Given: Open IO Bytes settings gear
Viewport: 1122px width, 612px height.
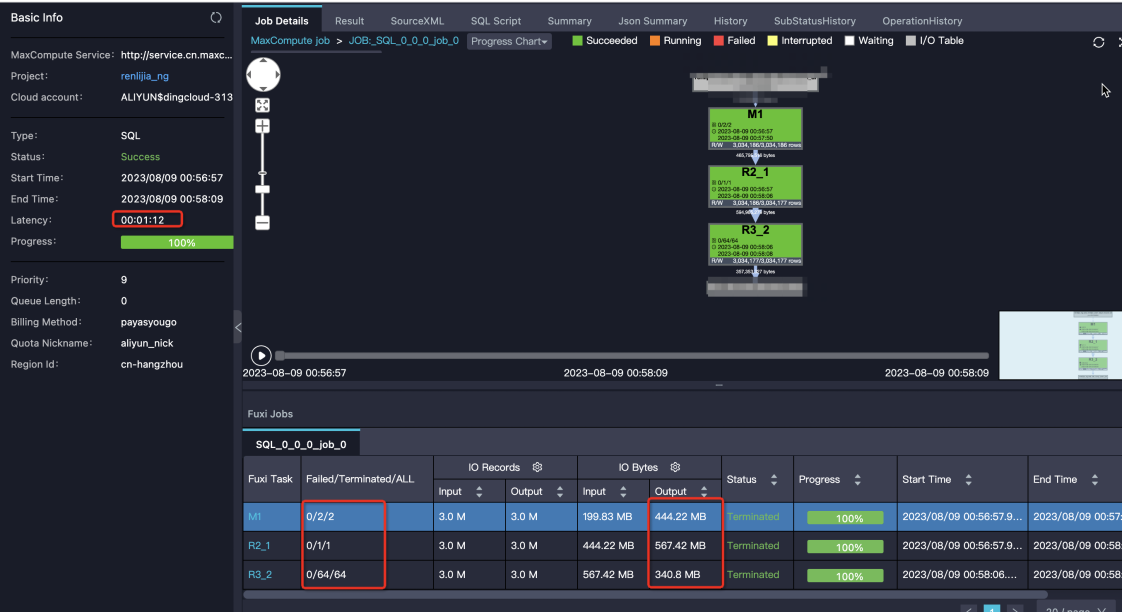Looking at the screenshot, I should click(675, 467).
